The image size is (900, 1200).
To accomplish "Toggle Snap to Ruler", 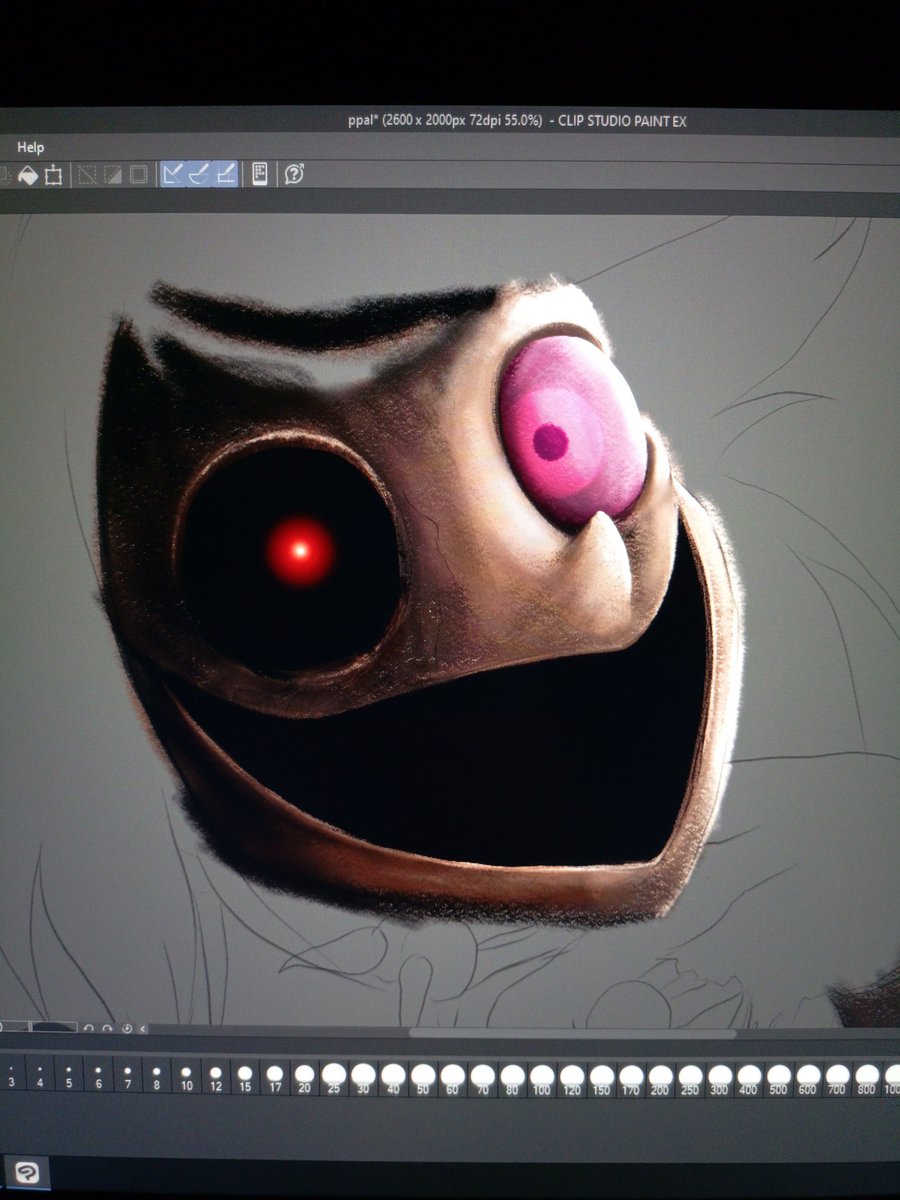I will pos(173,174).
